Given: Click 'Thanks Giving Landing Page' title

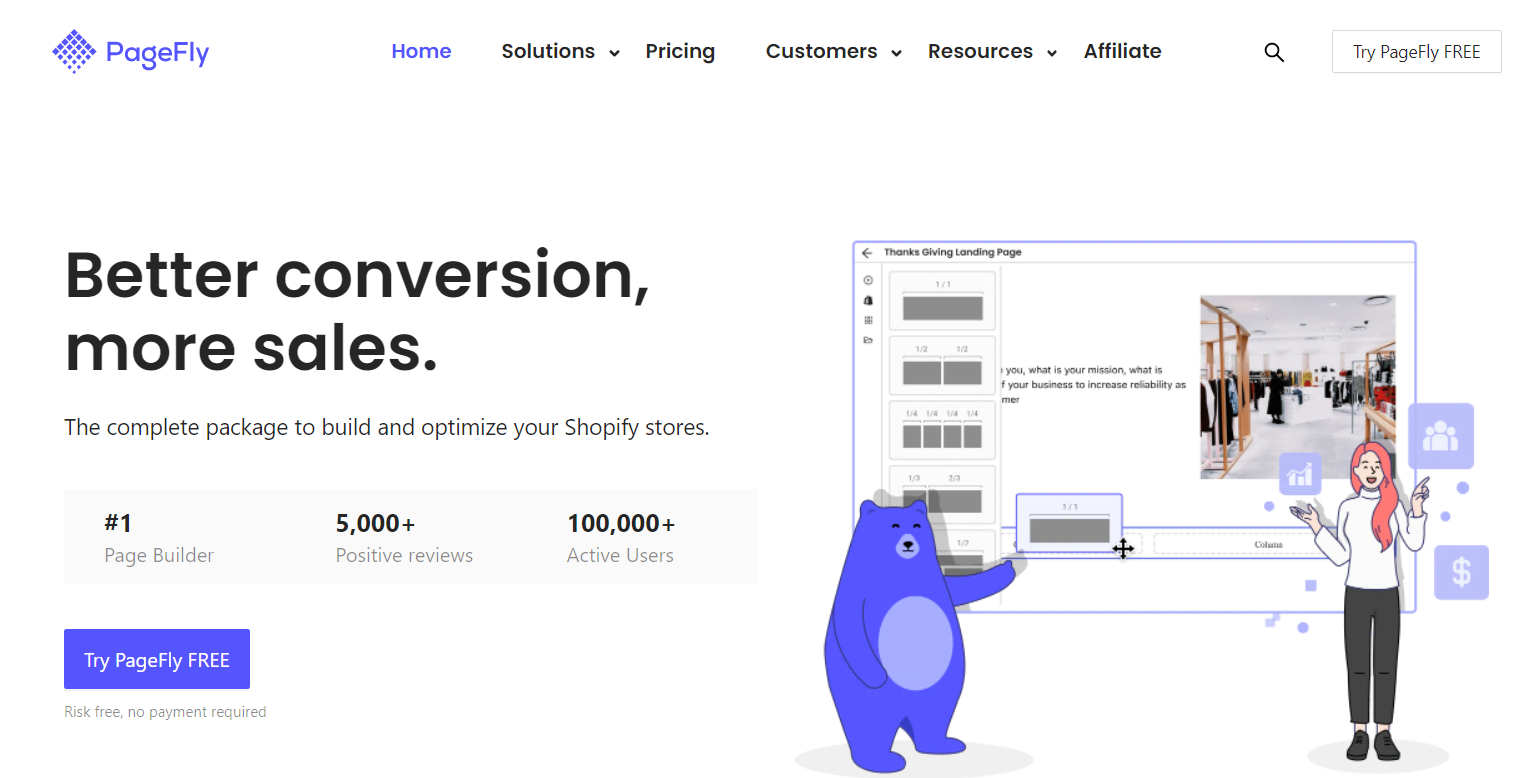Looking at the screenshot, I should tap(952, 252).
